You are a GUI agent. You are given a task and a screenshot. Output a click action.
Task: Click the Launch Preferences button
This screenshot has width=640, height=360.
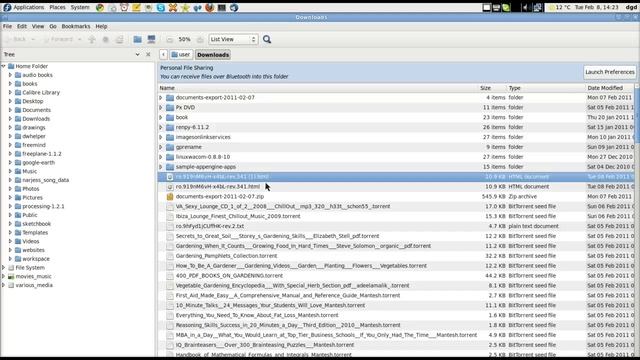[610, 72]
